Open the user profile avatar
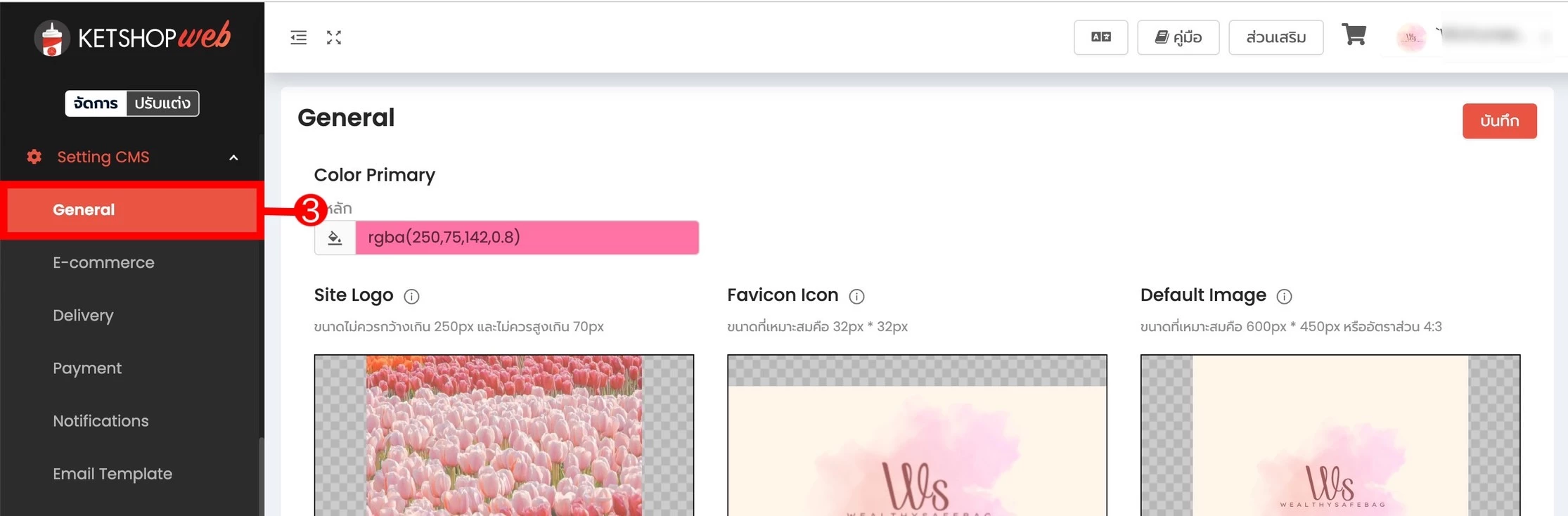The width and height of the screenshot is (1568, 516). point(1410,38)
